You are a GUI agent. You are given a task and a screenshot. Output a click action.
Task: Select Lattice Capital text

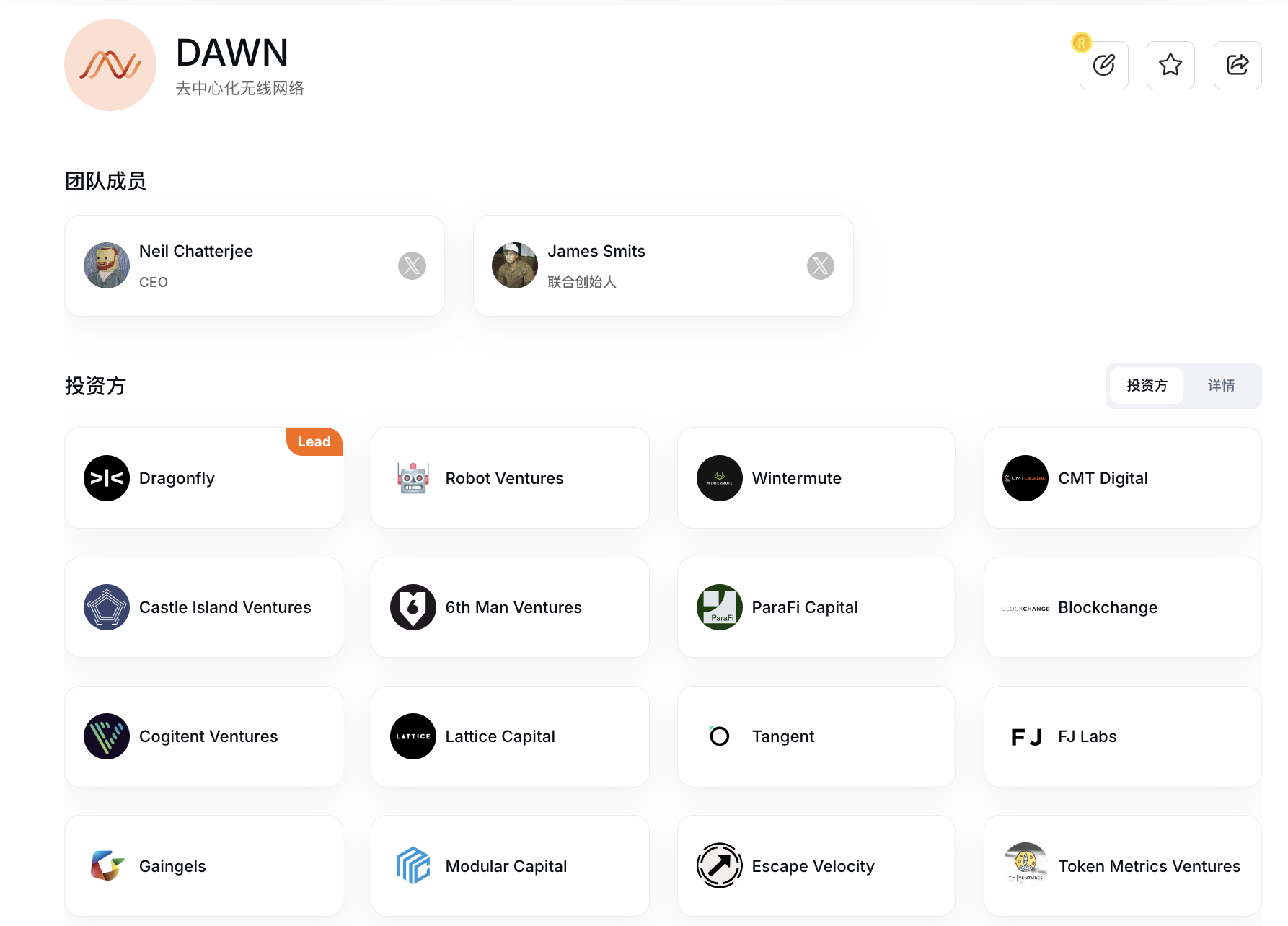tap(500, 736)
